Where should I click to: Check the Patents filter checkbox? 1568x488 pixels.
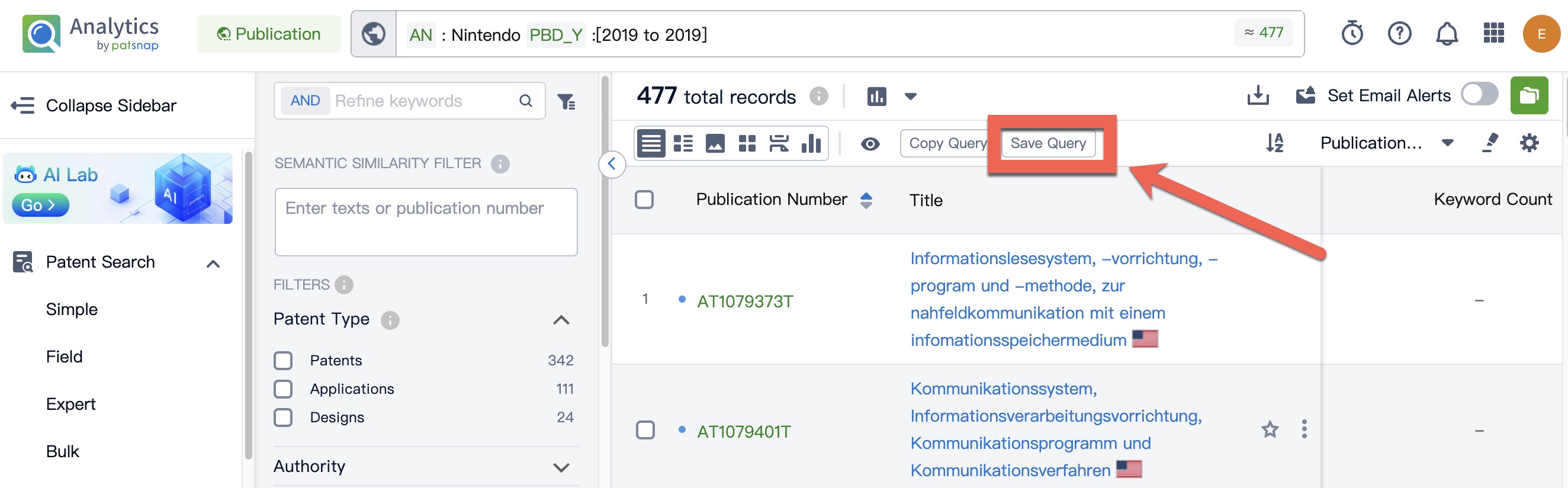click(x=283, y=360)
